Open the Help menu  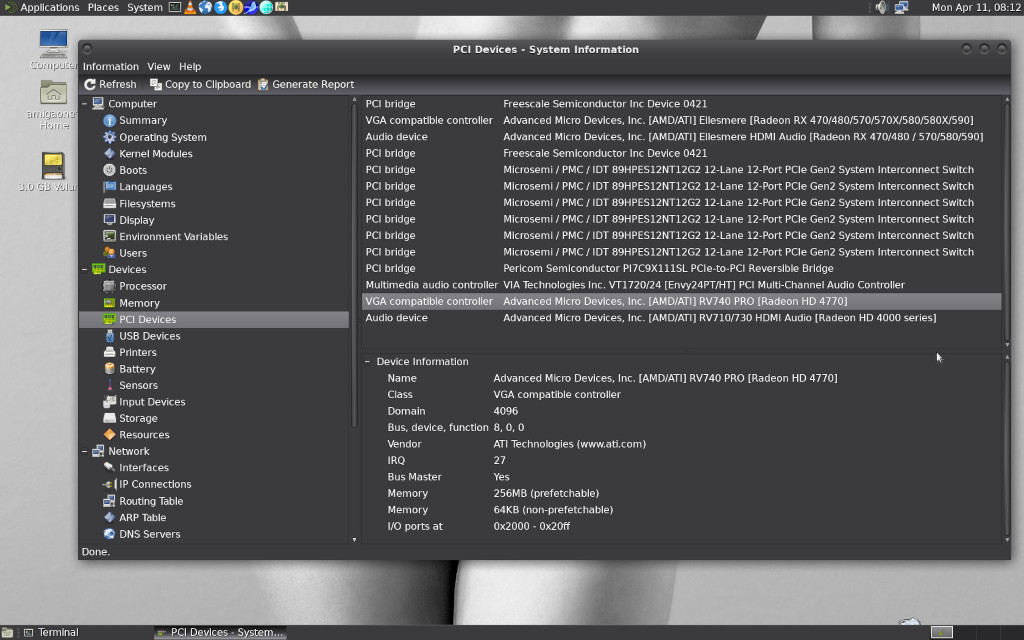190,67
